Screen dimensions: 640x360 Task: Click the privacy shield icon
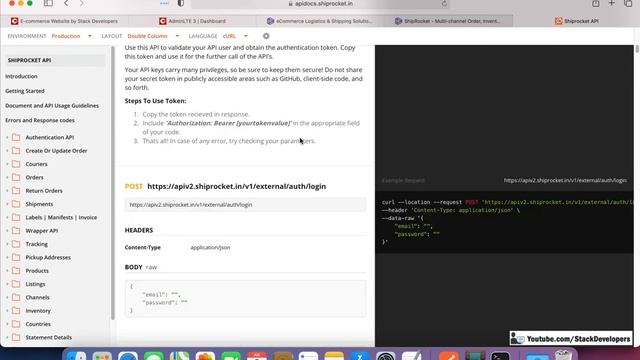(x=181, y=3)
